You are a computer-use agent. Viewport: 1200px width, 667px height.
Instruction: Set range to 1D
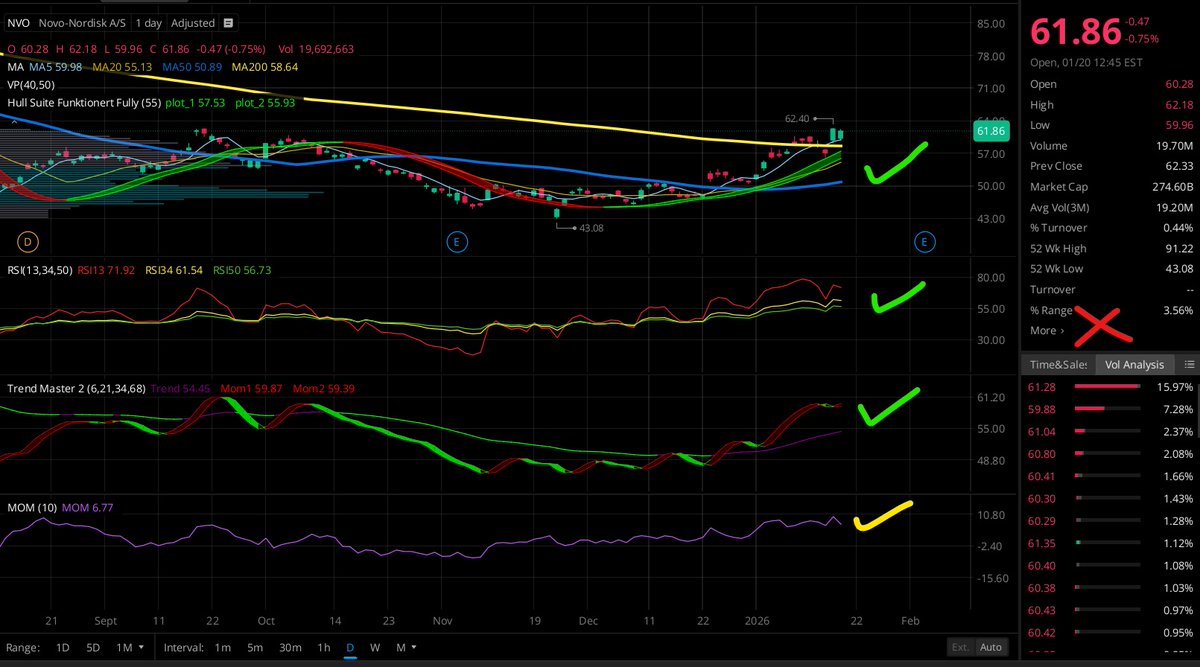coord(62,647)
